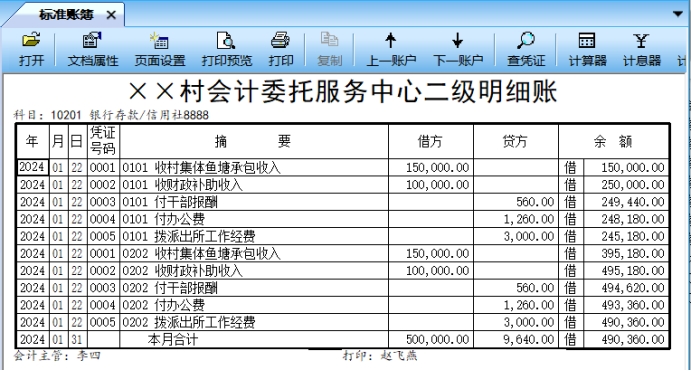692x371 pixels.
Task: Click the 摘要 column header
Action: [254, 141]
